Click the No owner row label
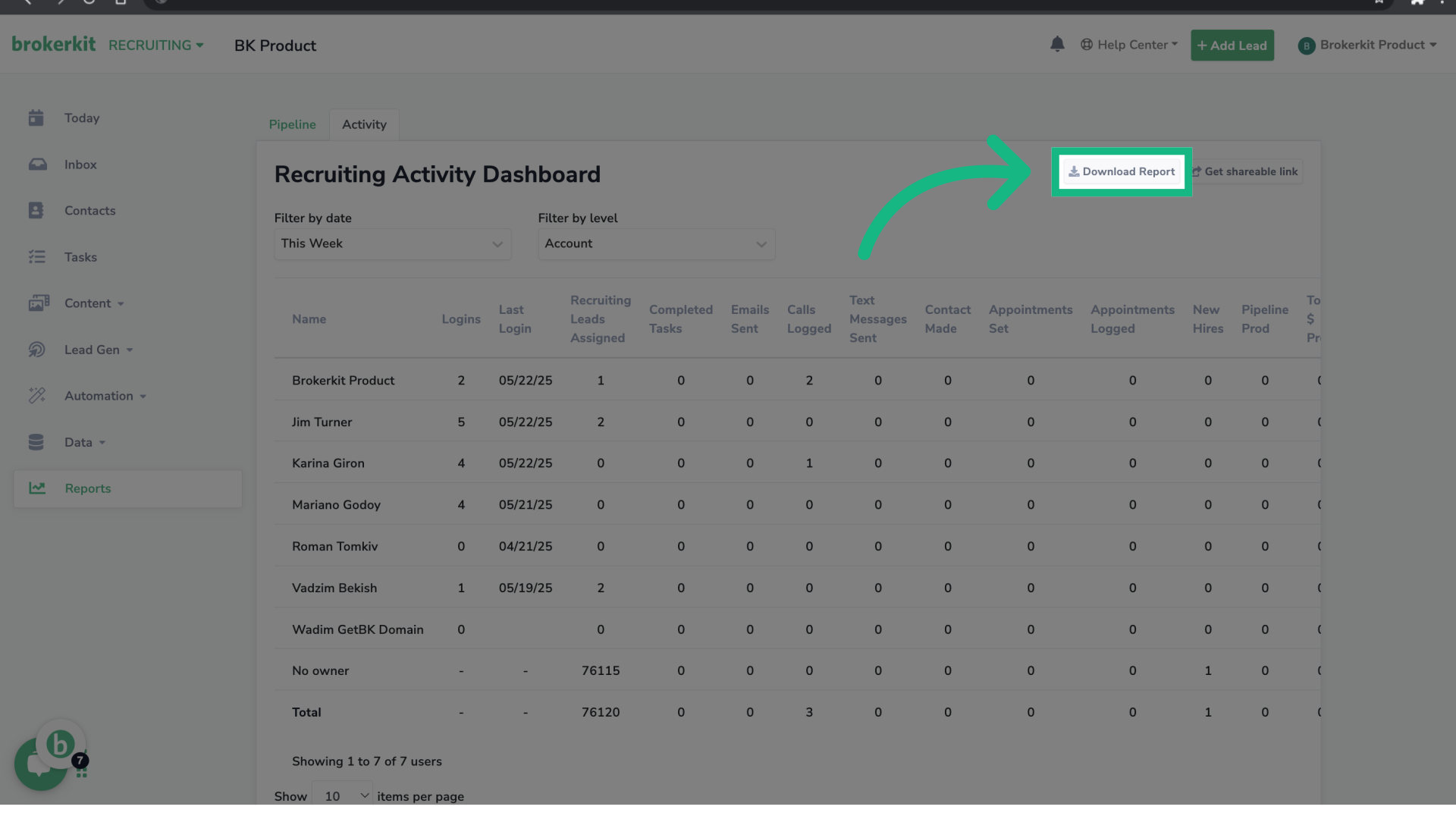 pyautogui.click(x=321, y=671)
